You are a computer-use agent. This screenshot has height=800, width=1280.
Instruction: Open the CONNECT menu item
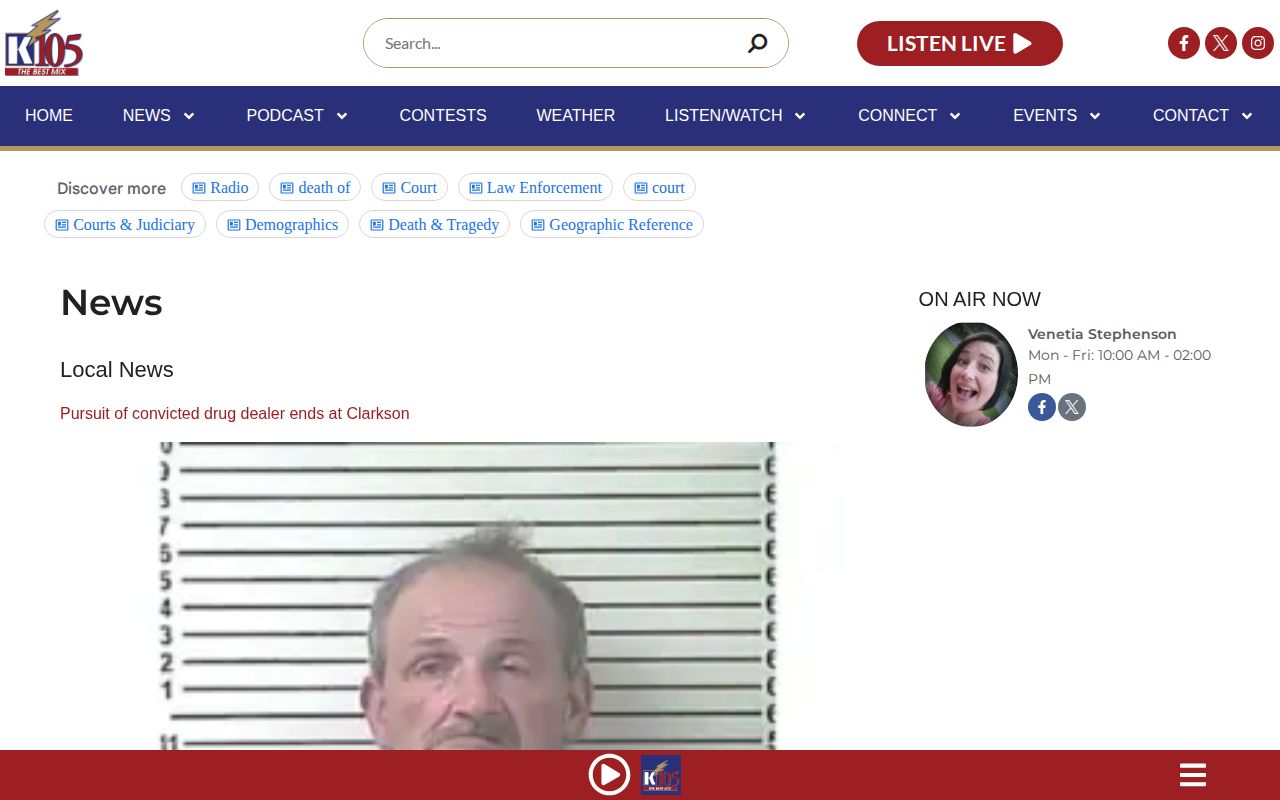coord(898,116)
